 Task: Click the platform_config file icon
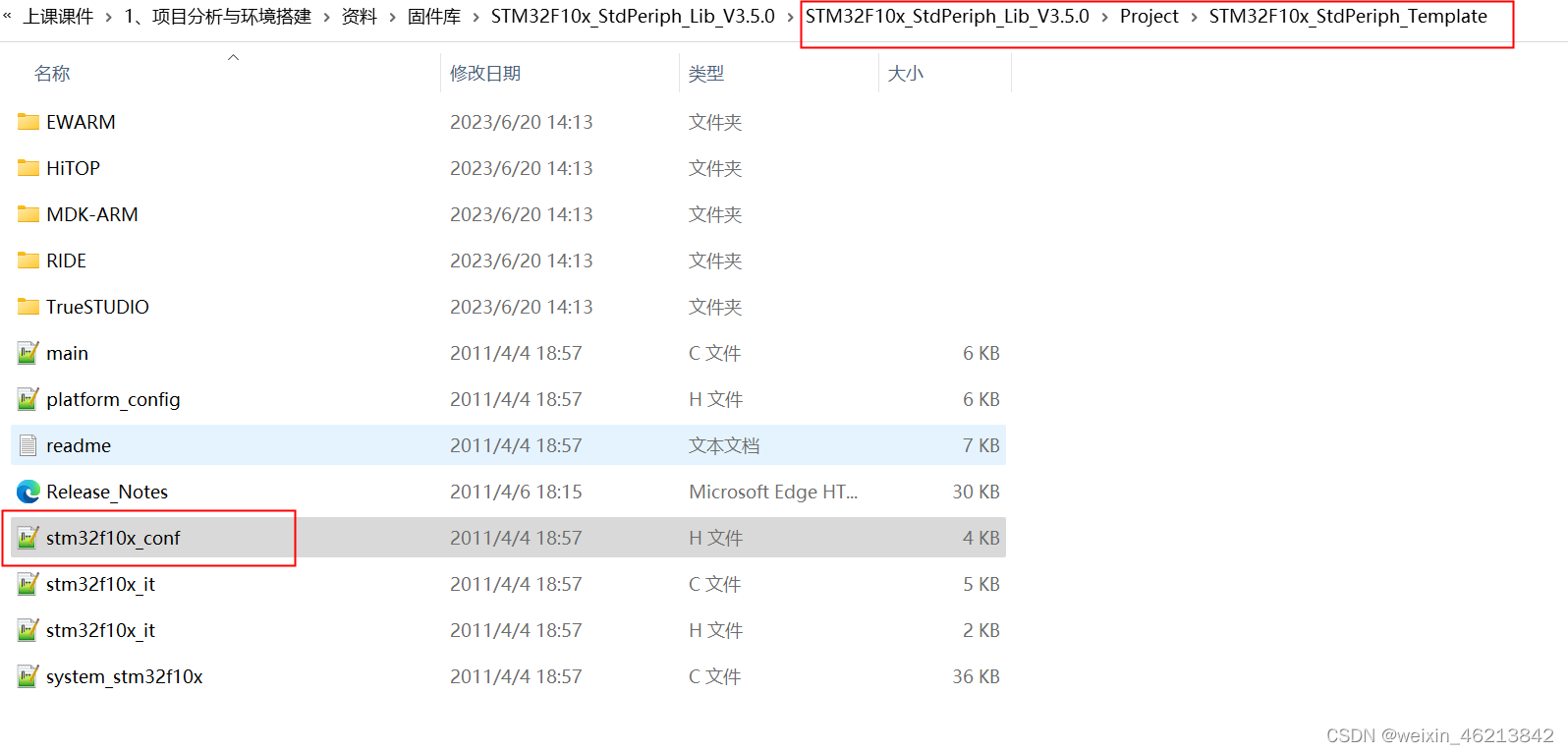click(28, 399)
